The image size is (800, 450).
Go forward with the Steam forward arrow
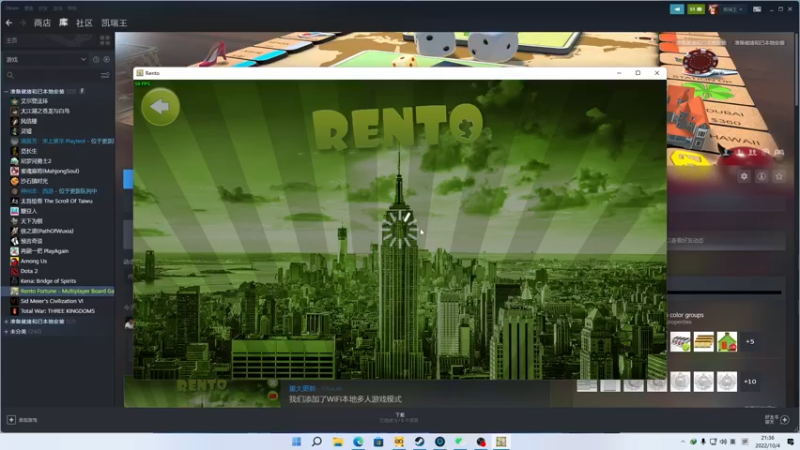tap(22, 23)
